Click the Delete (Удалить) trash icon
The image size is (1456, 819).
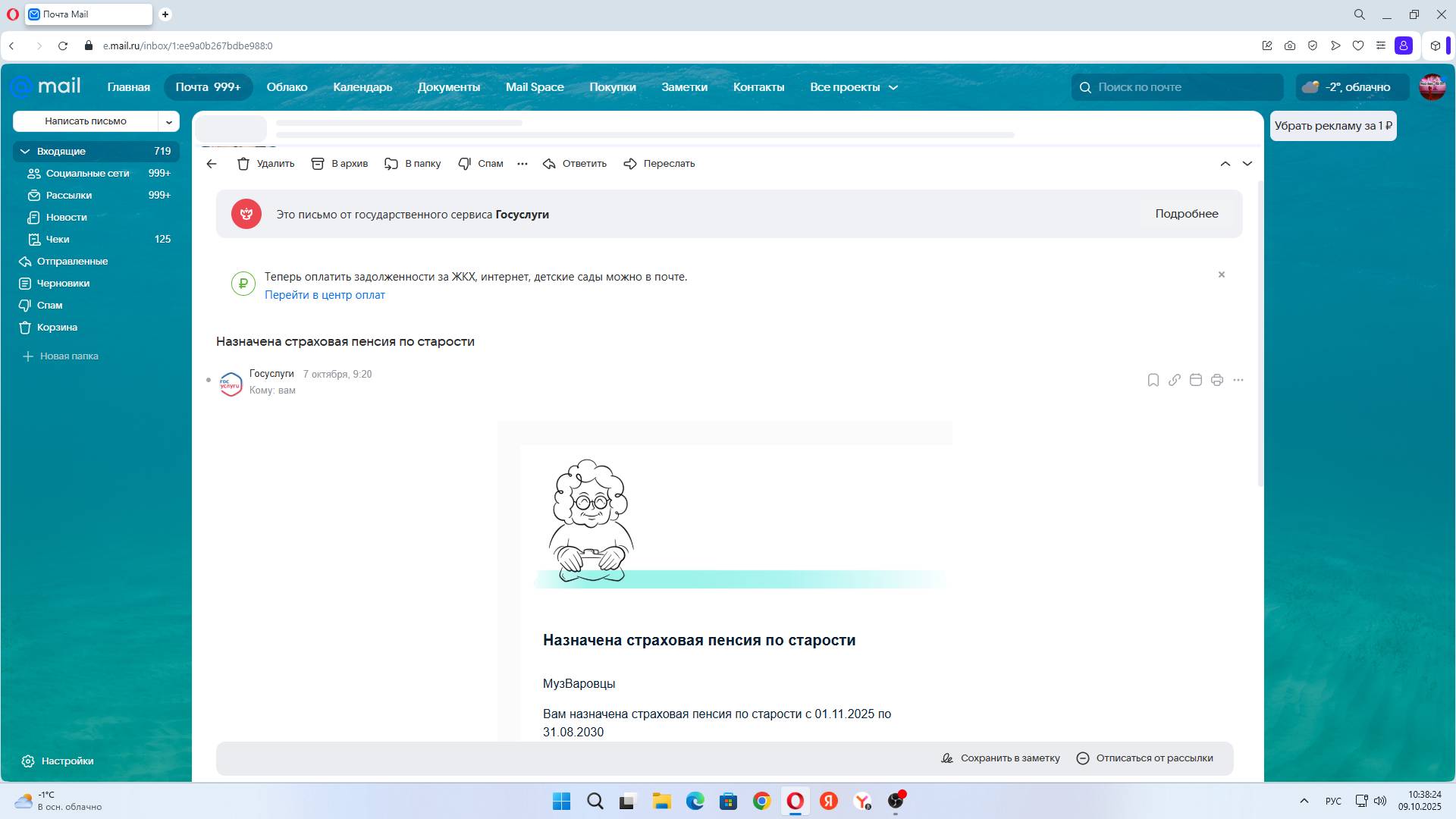coord(243,164)
